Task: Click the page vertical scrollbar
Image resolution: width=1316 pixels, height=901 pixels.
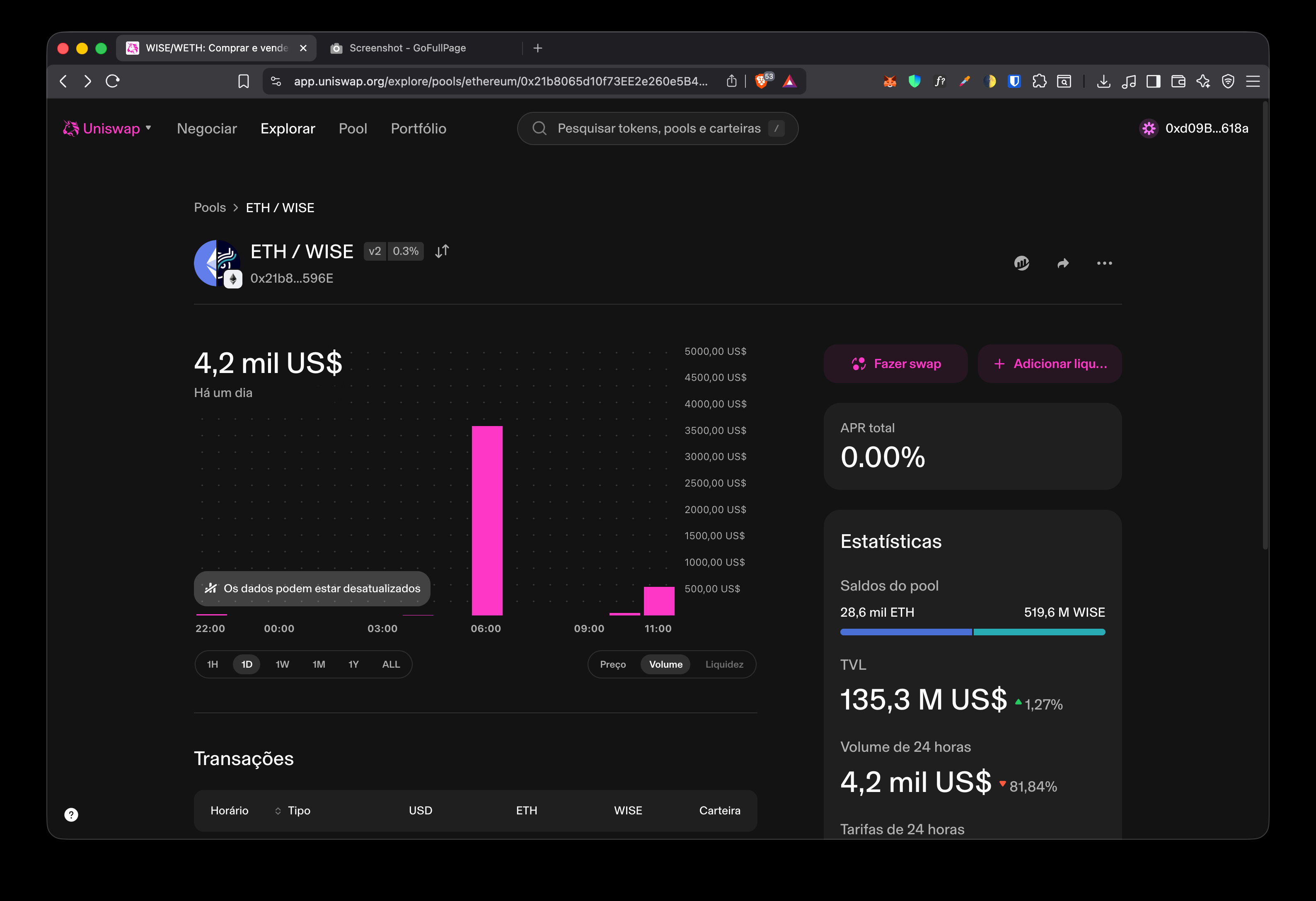Action: click(x=1265, y=326)
